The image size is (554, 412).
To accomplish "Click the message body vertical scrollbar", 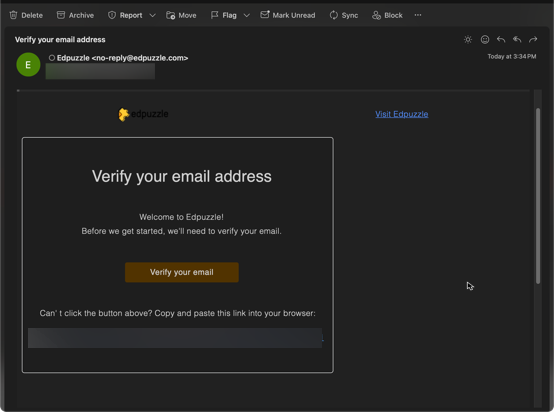I will point(538,195).
